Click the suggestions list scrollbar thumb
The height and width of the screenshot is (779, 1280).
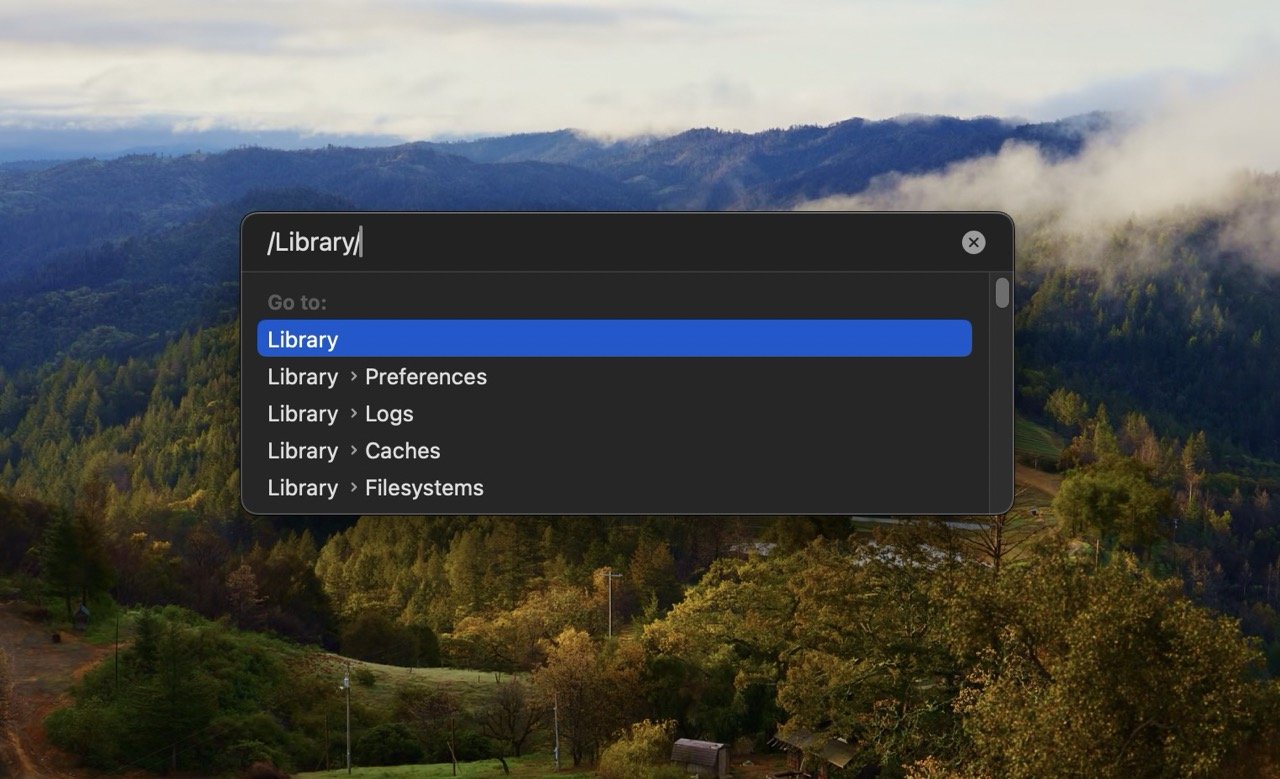(x=1002, y=293)
